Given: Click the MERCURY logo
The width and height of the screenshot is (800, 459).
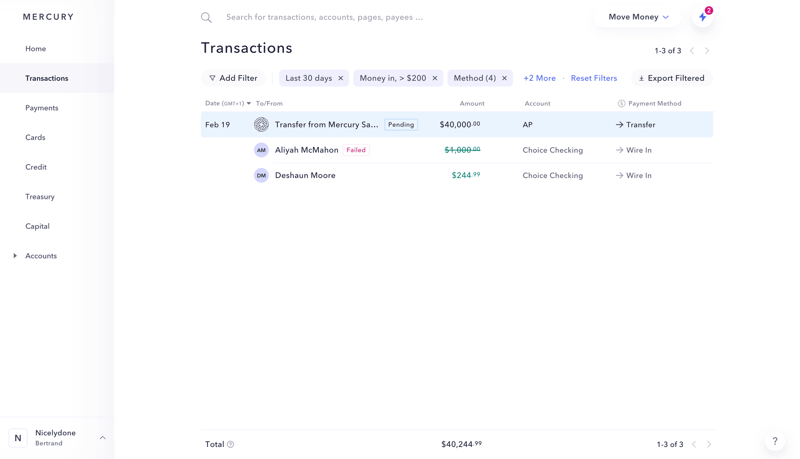Looking at the screenshot, I should [x=48, y=17].
